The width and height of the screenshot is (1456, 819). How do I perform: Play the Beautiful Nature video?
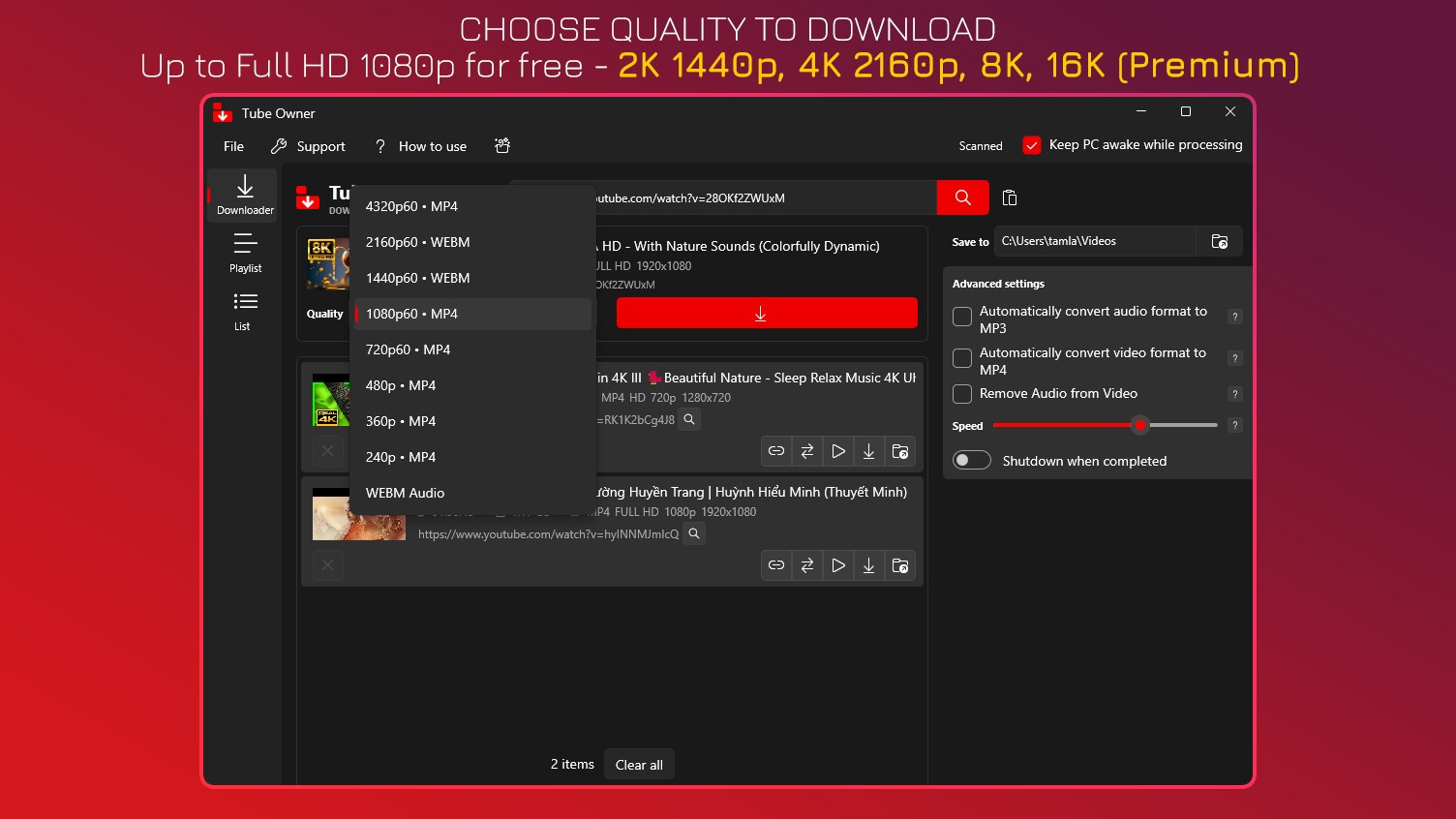point(838,451)
